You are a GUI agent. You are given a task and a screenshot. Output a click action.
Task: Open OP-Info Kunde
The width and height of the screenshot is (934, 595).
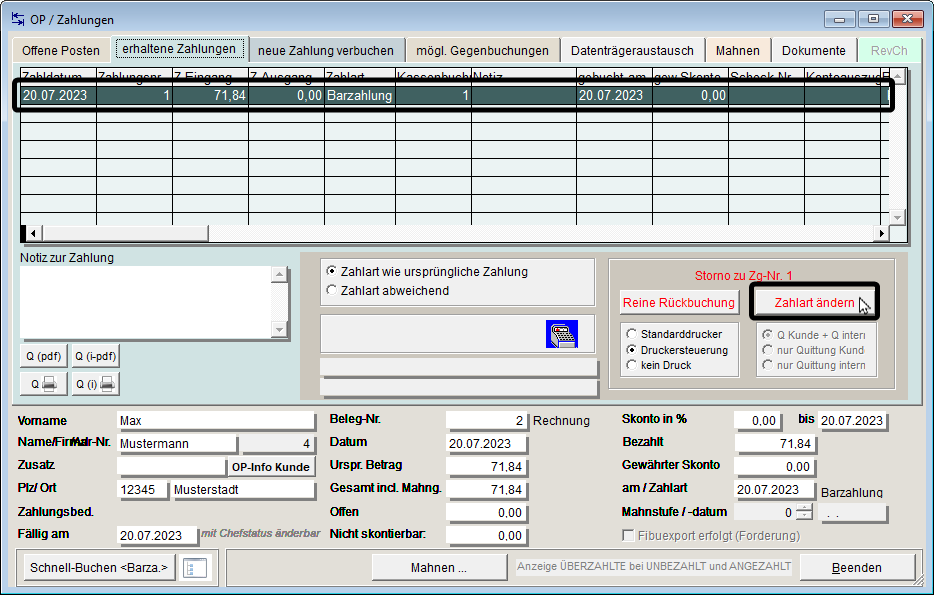270,467
